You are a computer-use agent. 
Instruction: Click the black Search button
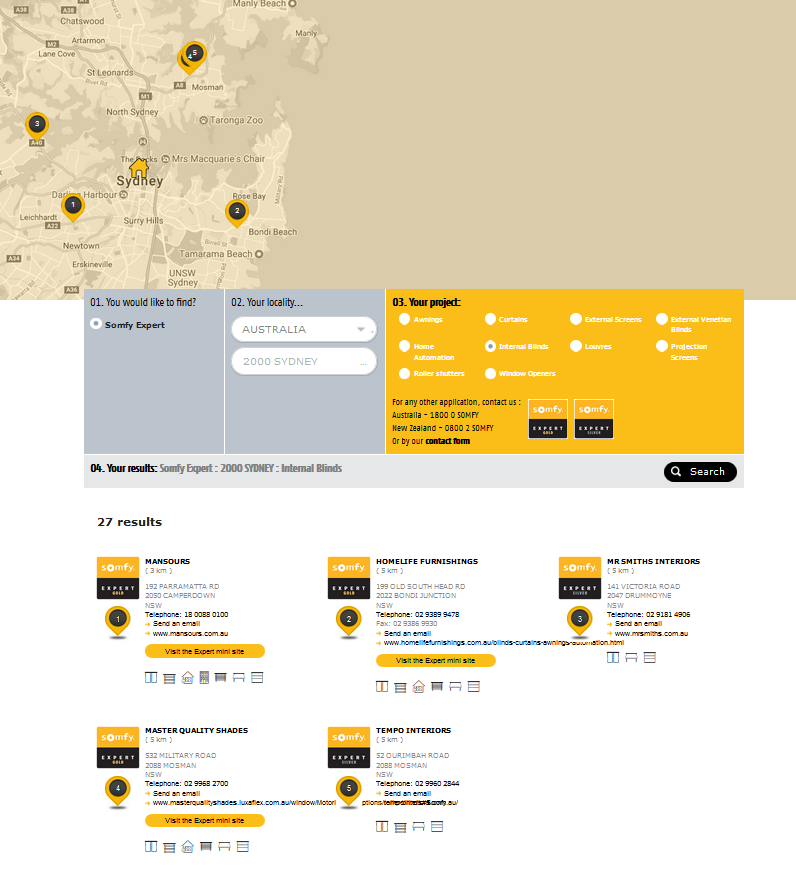coord(700,472)
